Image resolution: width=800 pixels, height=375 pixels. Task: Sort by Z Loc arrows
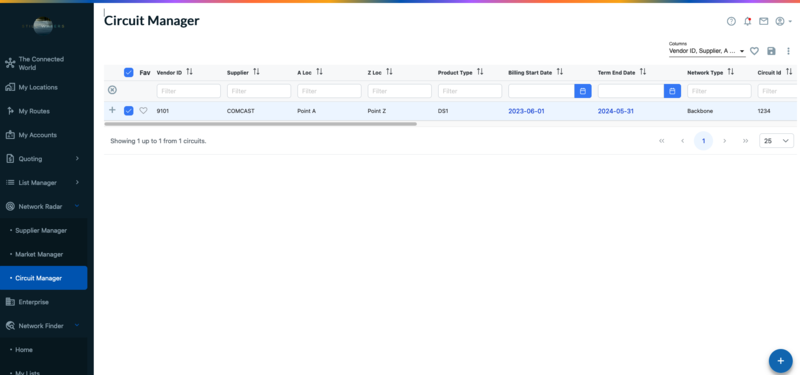click(x=389, y=72)
